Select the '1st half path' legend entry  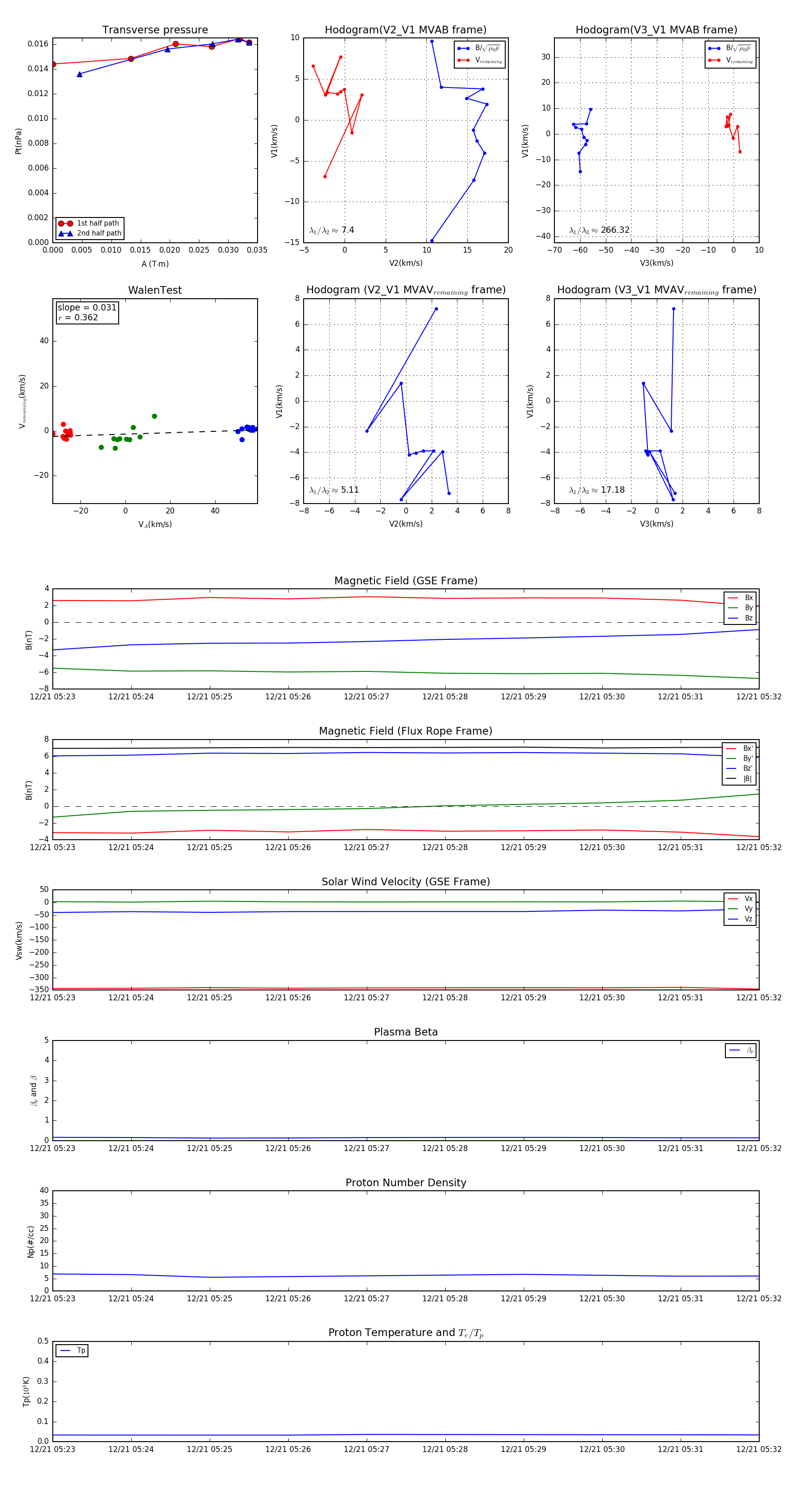pyautogui.click(x=90, y=223)
